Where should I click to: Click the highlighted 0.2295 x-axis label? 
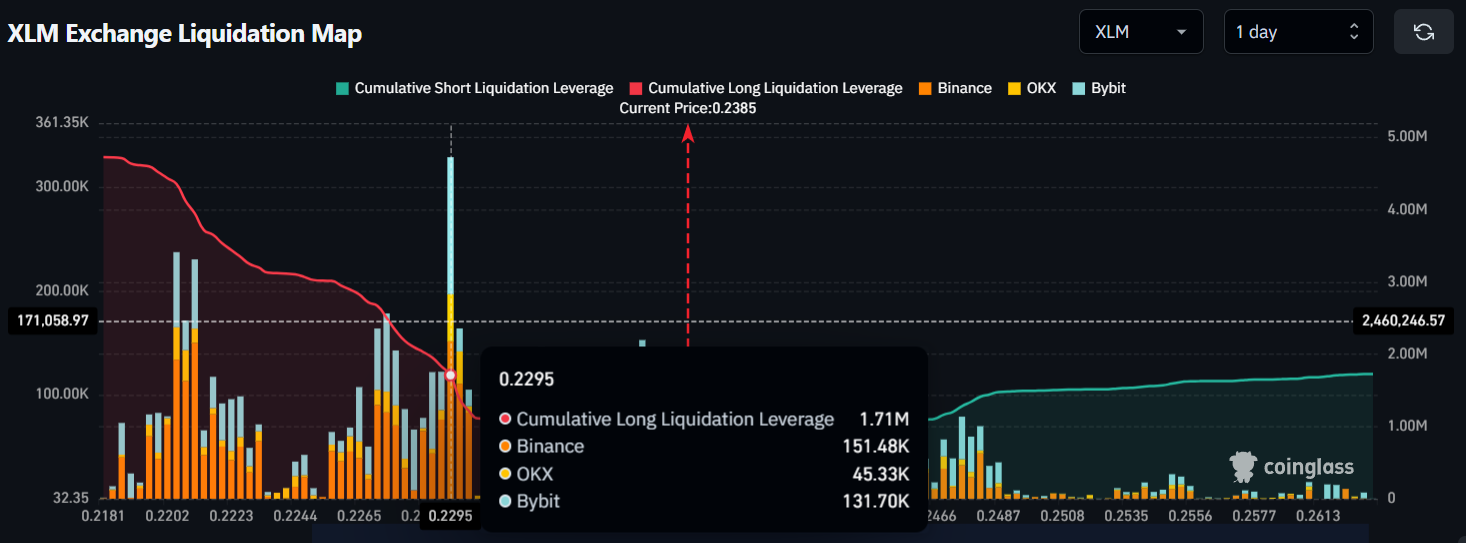tap(449, 516)
